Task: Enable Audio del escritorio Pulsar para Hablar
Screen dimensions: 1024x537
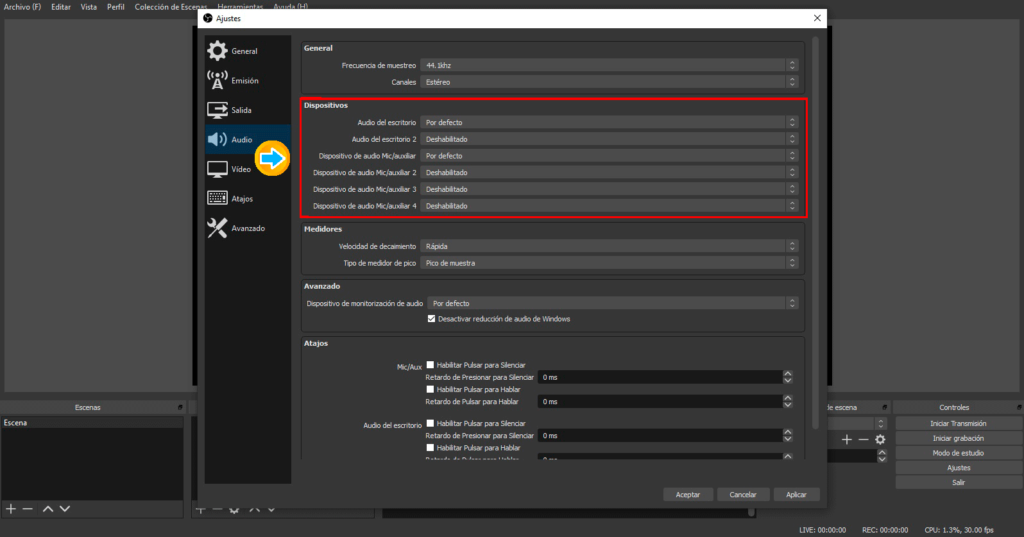Action: pos(431,447)
